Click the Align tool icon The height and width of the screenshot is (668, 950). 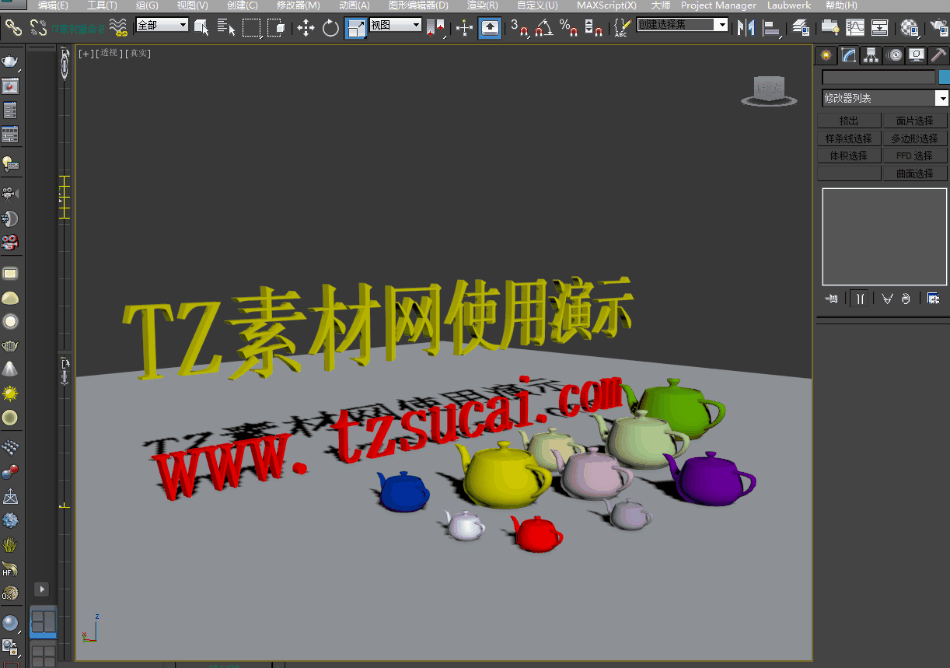pyautogui.click(x=771, y=27)
